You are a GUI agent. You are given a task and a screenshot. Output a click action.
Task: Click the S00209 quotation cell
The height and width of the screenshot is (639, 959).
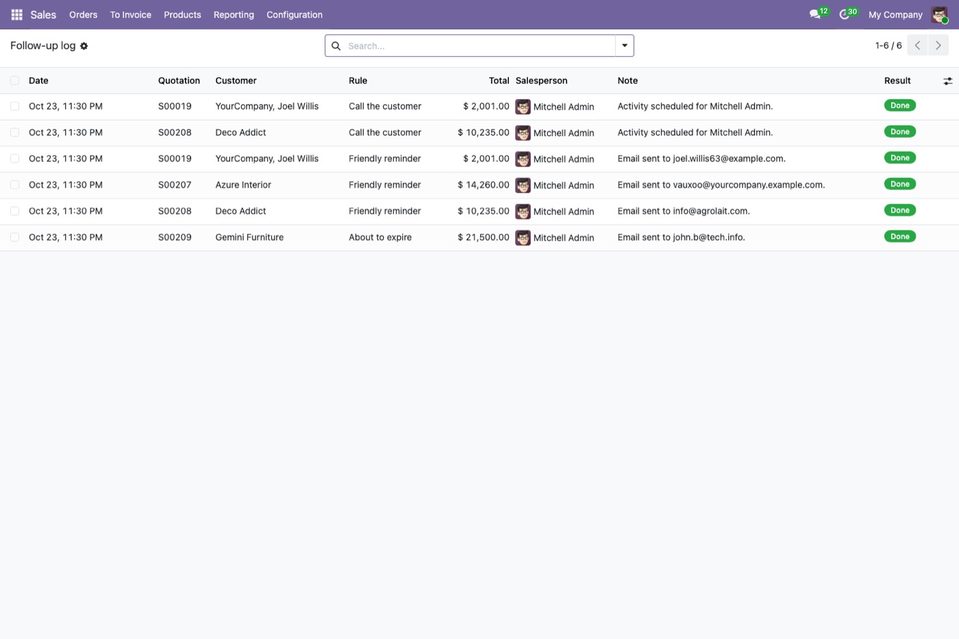click(175, 237)
